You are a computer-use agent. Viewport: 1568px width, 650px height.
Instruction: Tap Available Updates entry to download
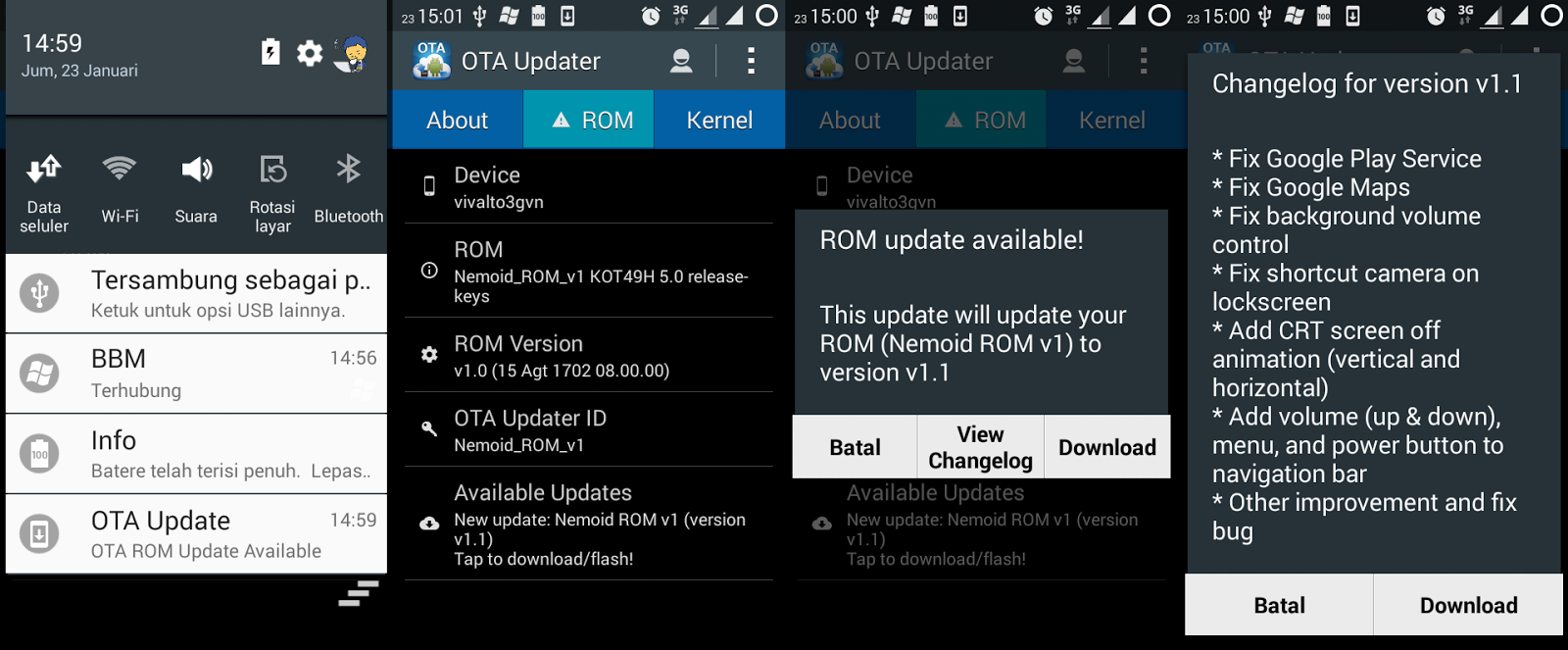coord(589,524)
